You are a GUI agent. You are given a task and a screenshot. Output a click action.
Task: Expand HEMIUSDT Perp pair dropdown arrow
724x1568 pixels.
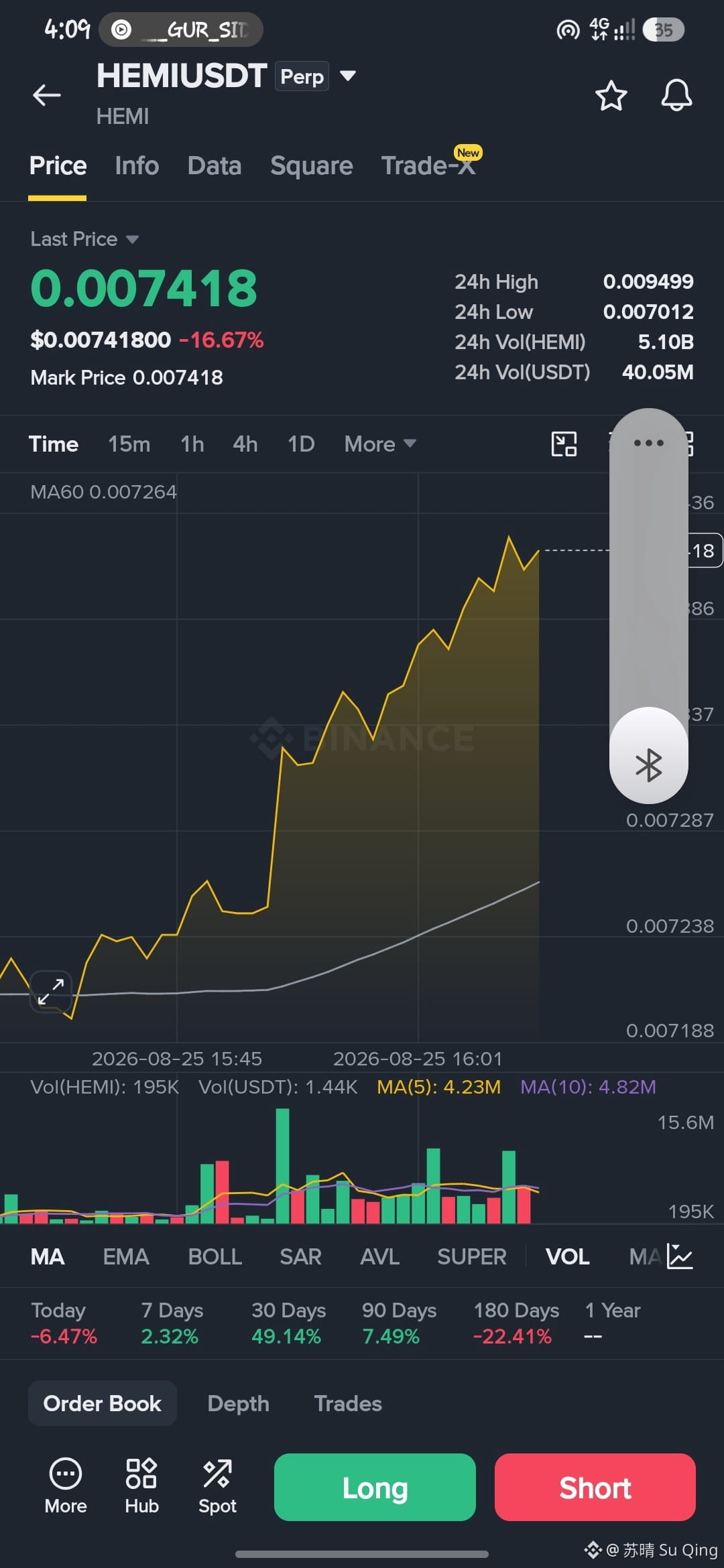click(347, 76)
